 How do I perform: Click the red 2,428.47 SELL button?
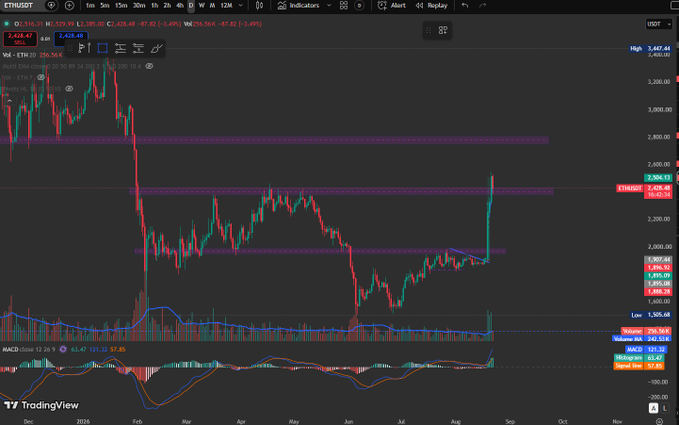pos(20,39)
